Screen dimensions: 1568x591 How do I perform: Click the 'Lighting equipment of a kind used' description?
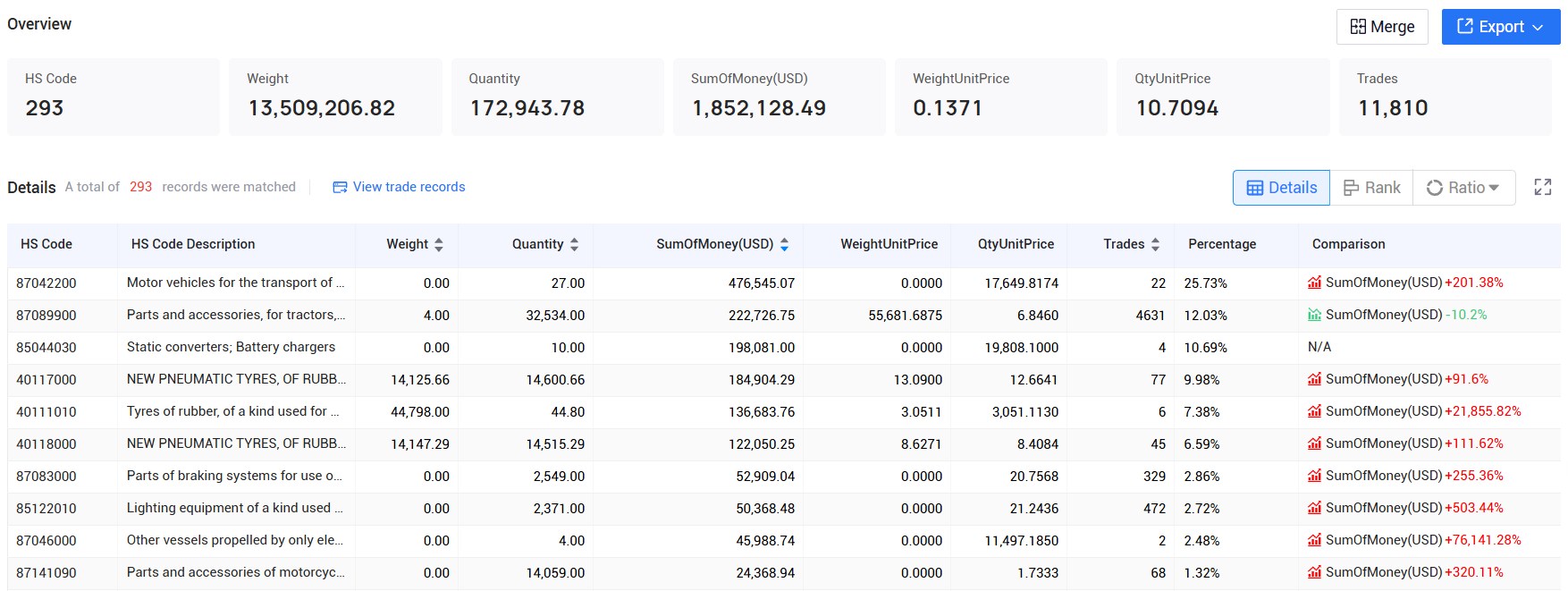[x=235, y=508]
